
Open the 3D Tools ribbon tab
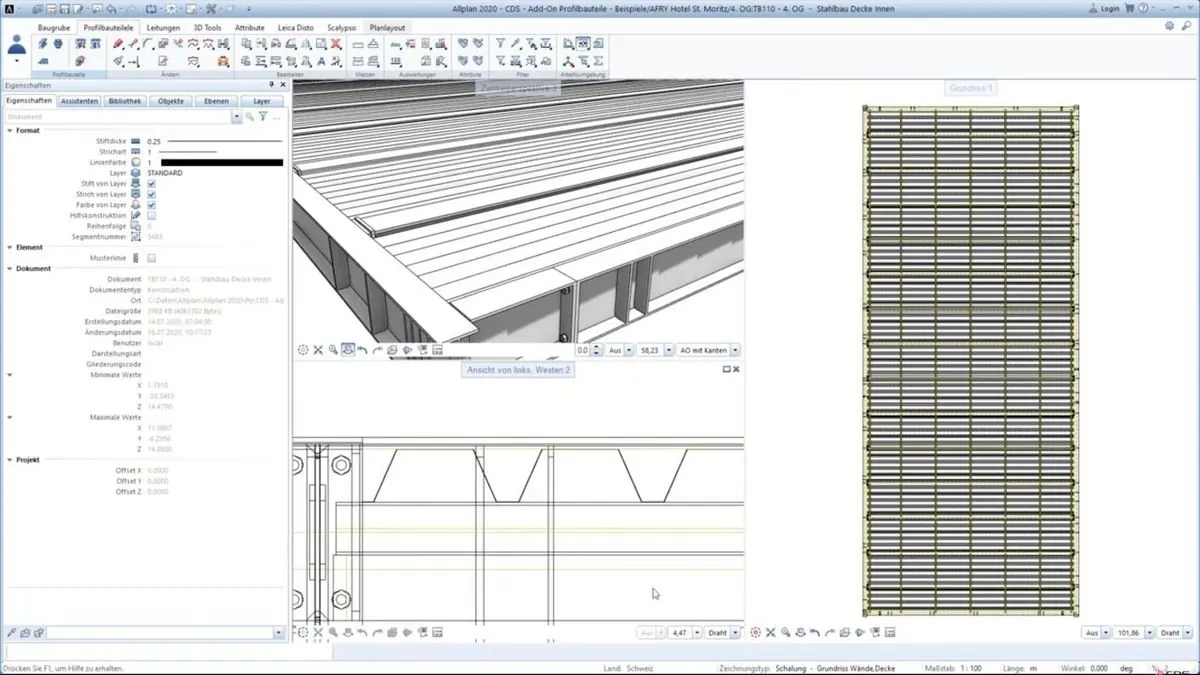coord(207,28)
